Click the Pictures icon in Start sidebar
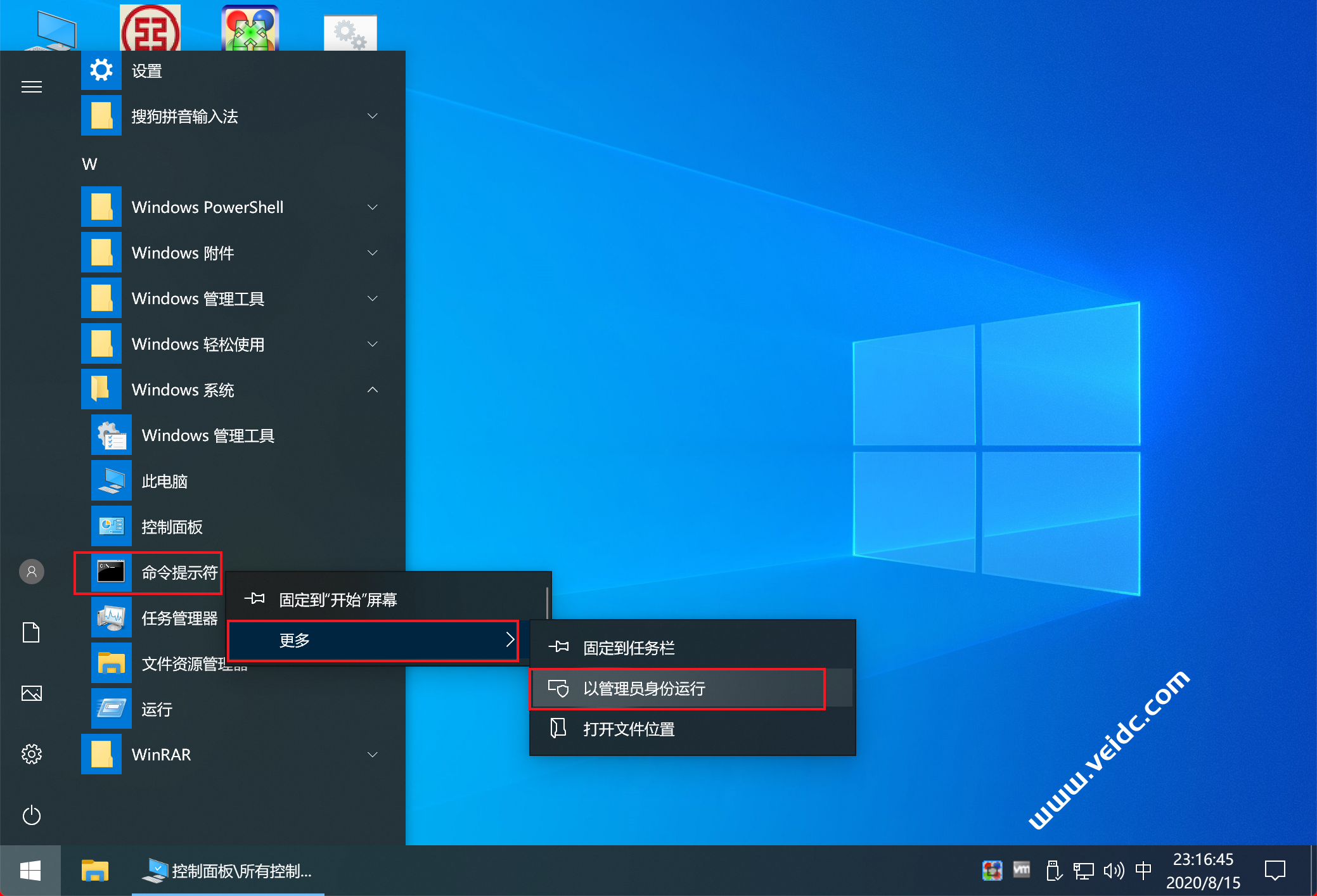This screenshot has width=1317, height=896. point(31,693)
